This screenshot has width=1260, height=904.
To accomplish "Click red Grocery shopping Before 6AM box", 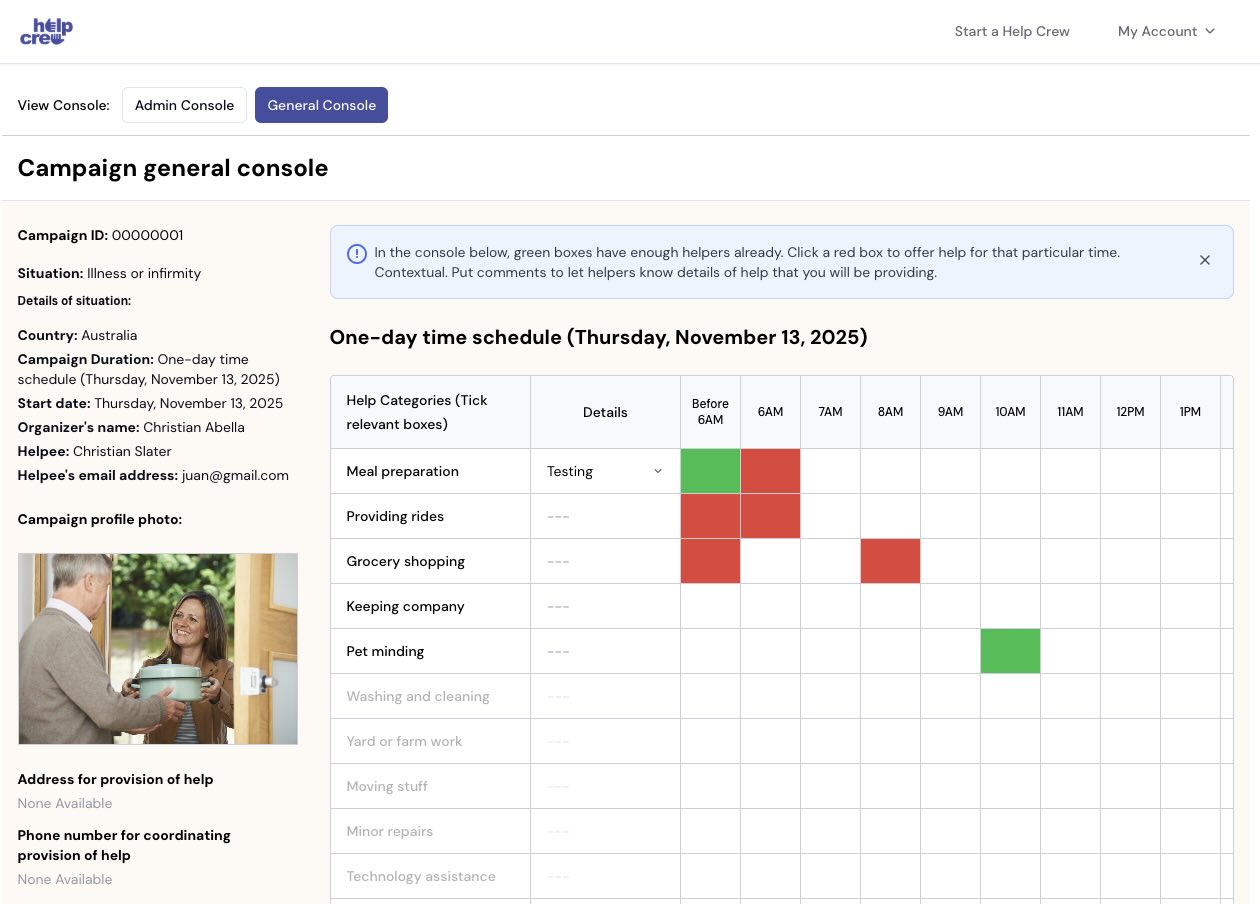I will [710, 561].
